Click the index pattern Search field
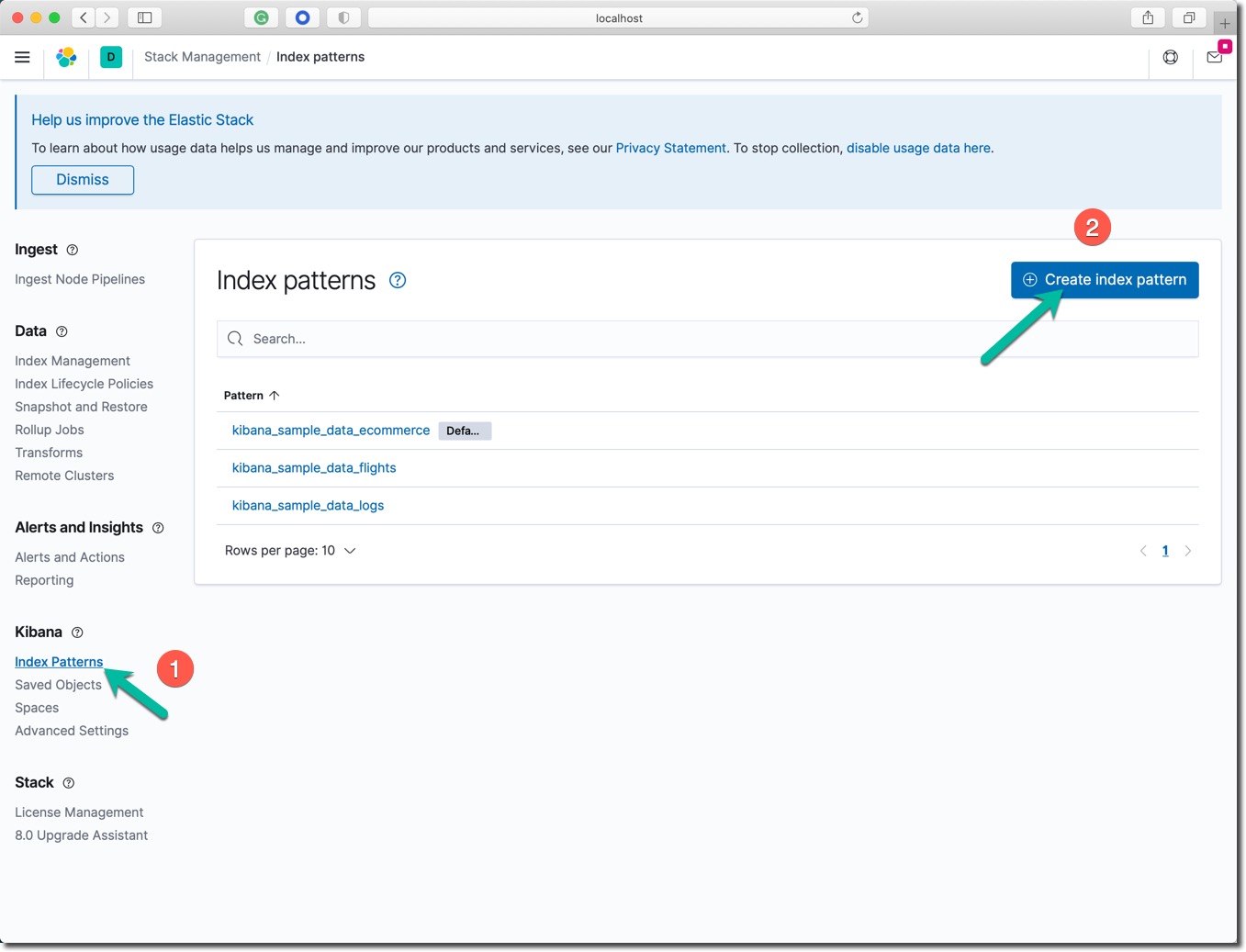Viewport: 1246px width, 952px height. point(707,339)
